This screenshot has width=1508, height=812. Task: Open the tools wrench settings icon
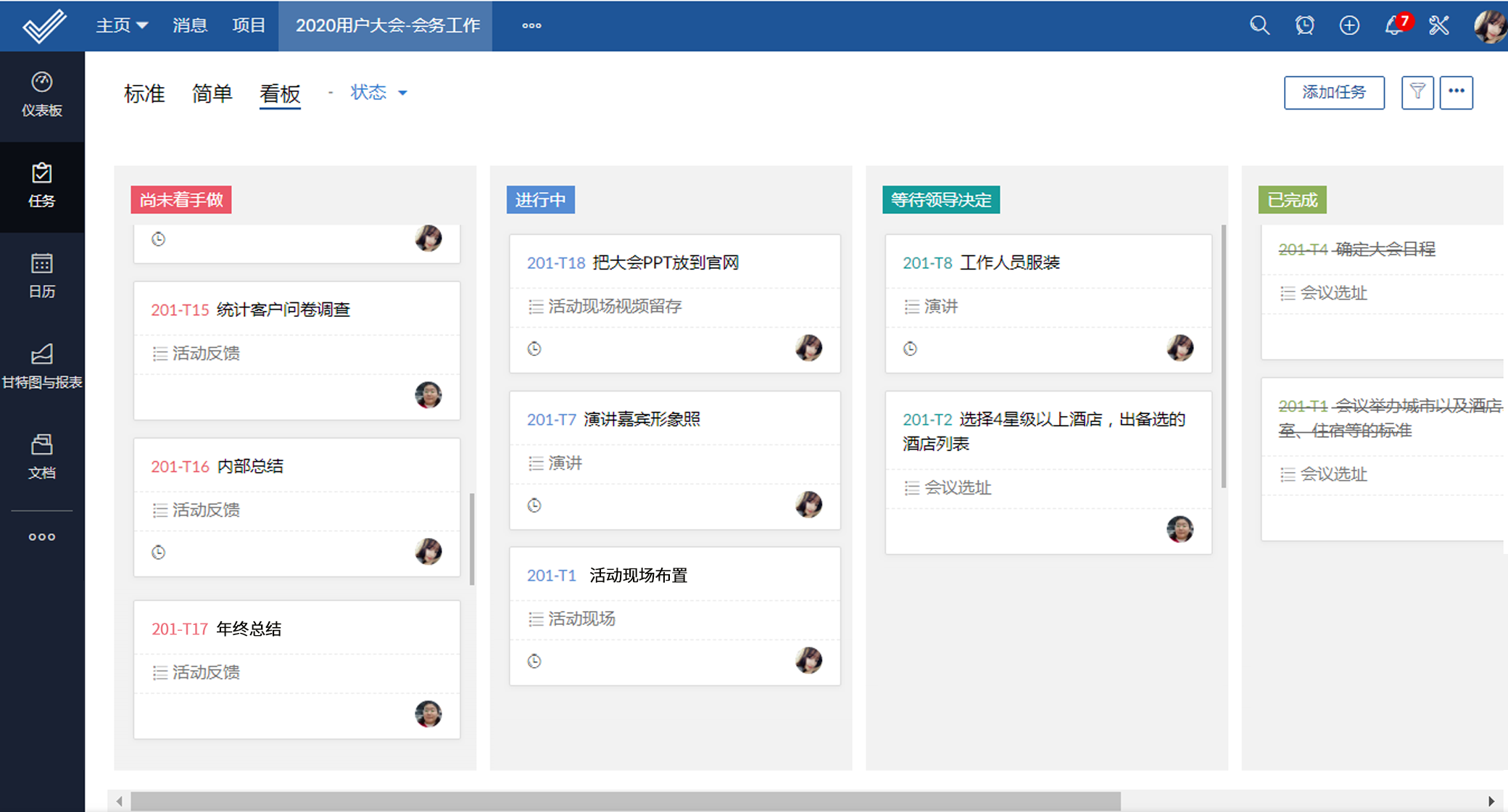pos(1439,25)
